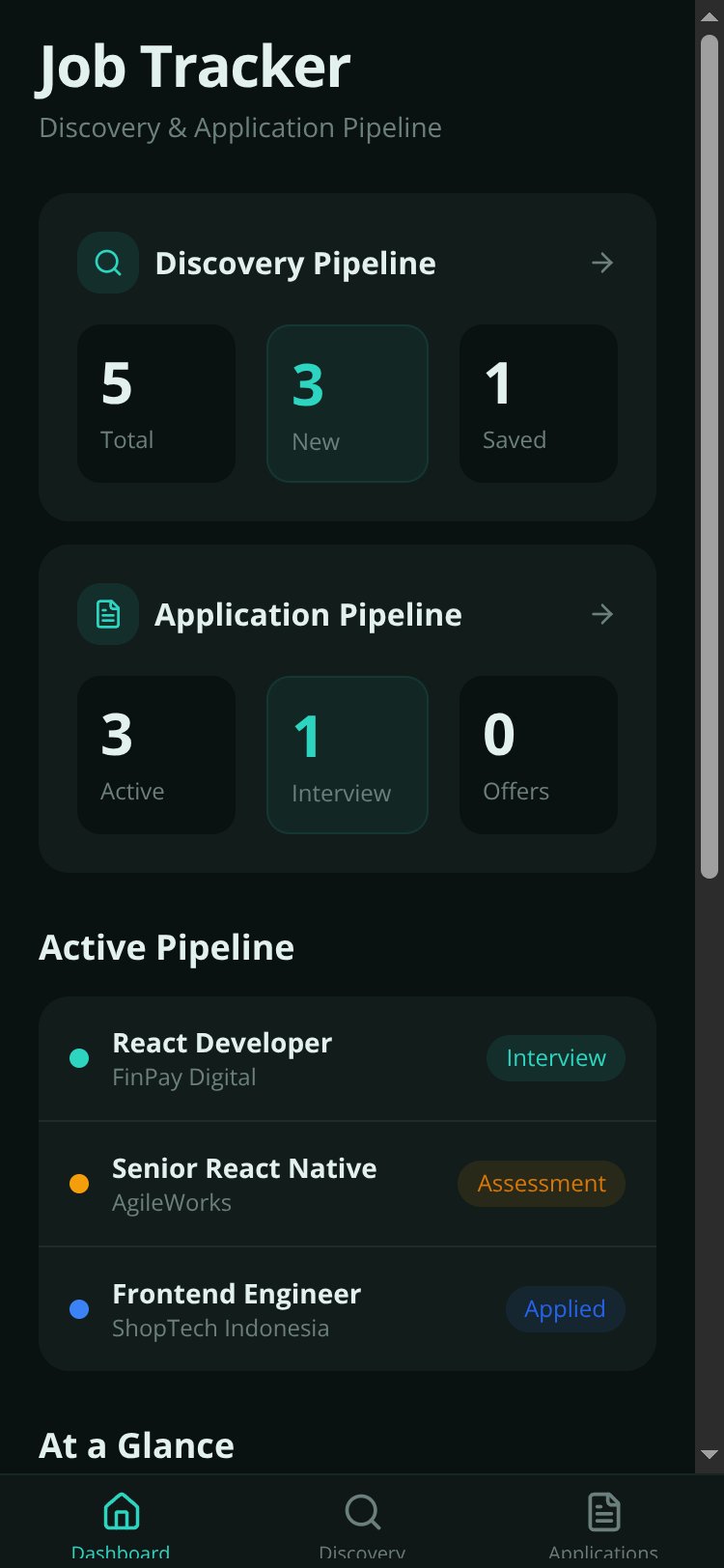Switch to the Applications tab label
This screenshot has width=724, height=1568.
603,1554
